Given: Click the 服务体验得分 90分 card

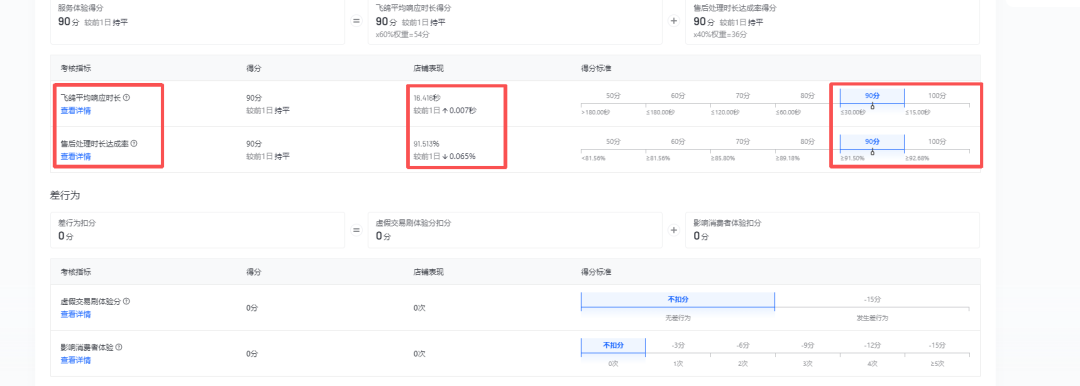Looking at the screenshot, I should [x=197, y=21].
